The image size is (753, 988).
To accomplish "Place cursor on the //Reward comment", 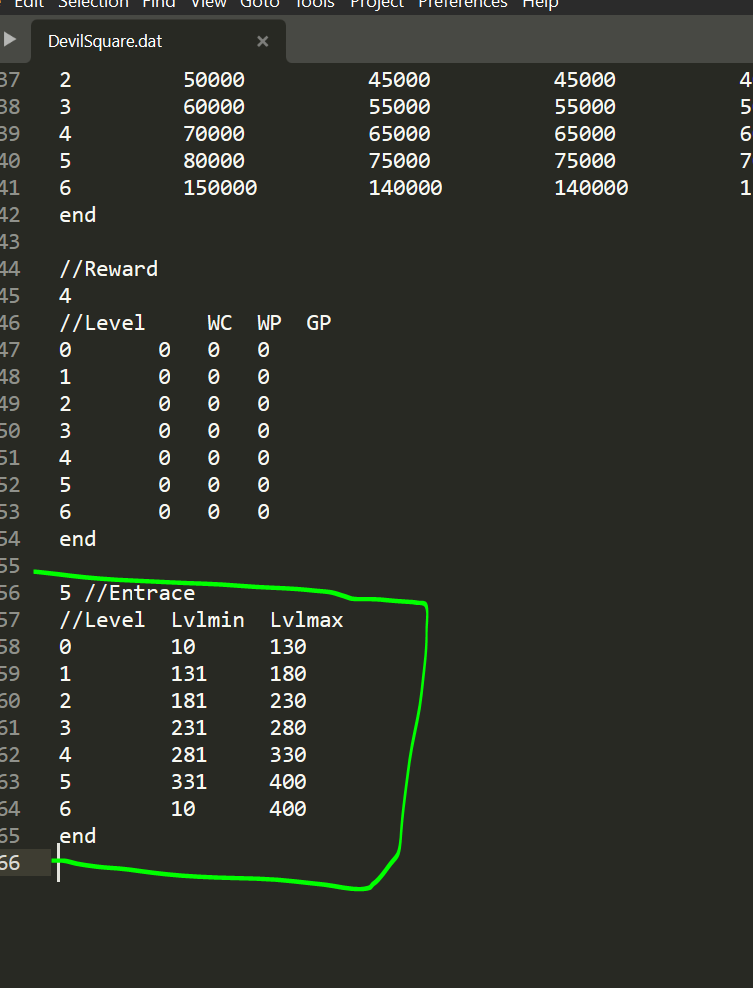I will (108, 269).
